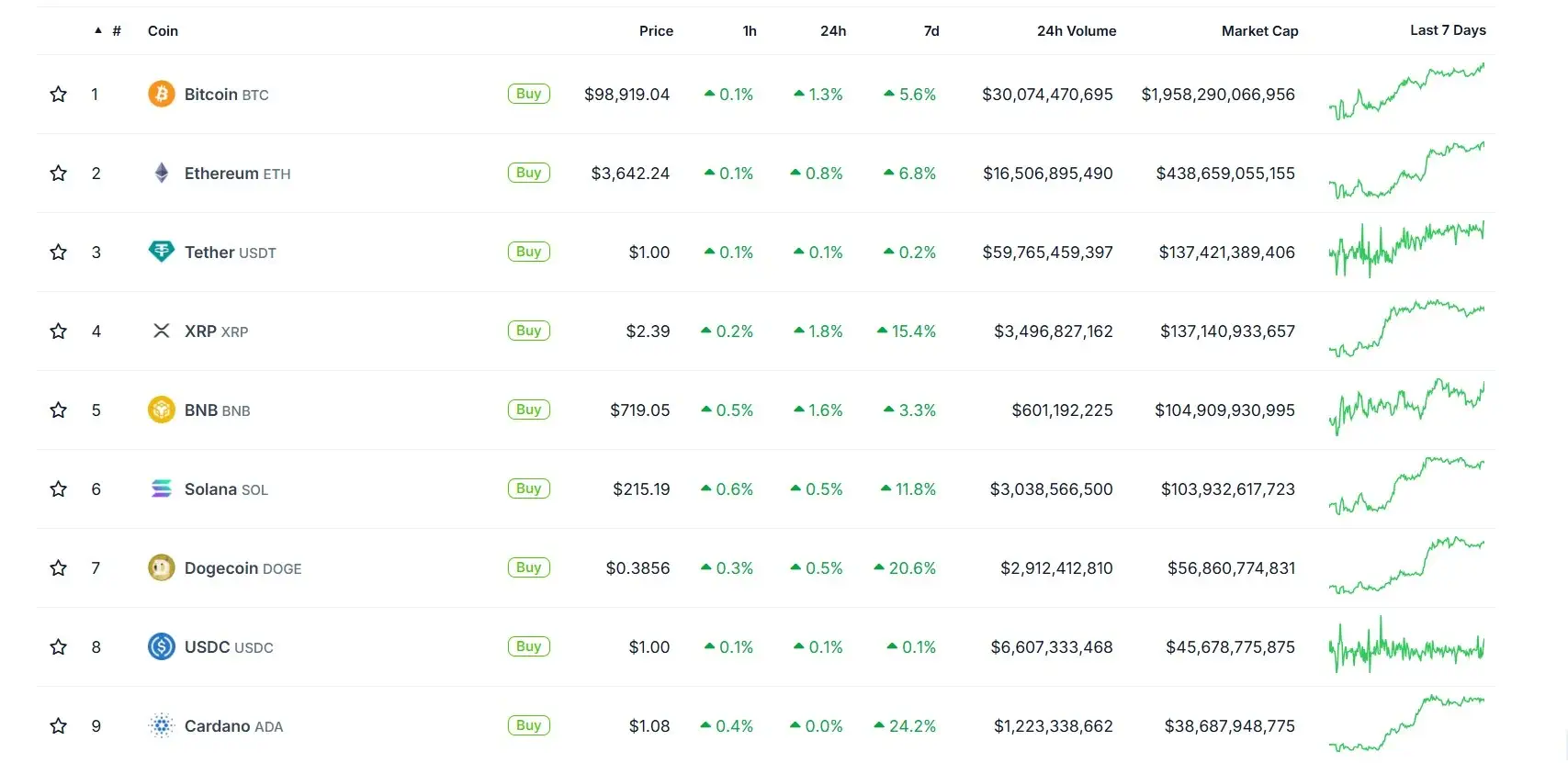Toggle the BNB watchlist star
Viewport: 1568px width, 763px height.
[x=58, y=410]
